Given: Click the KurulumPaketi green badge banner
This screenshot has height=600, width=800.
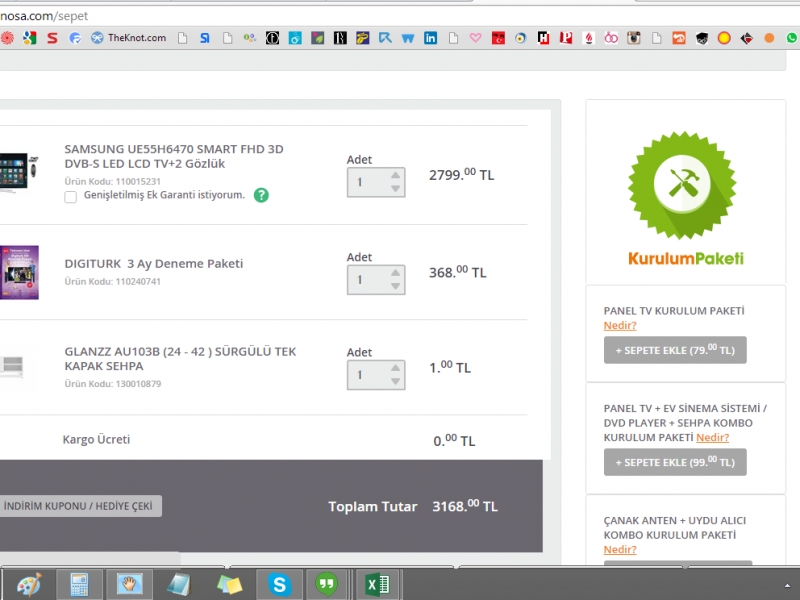Looking at the screenshot, I should (685, 198).
